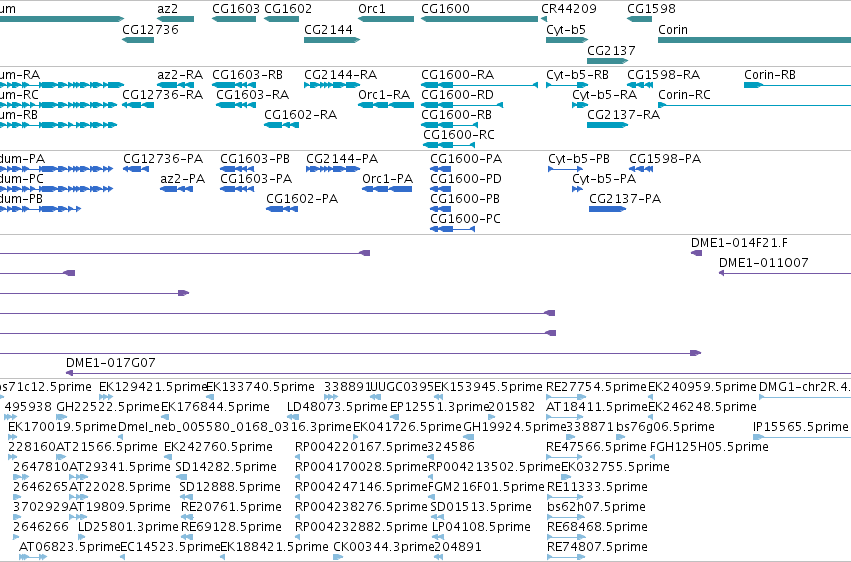Select transcript CG1603-RA
The image size is (851, 562).
point(236,105)
